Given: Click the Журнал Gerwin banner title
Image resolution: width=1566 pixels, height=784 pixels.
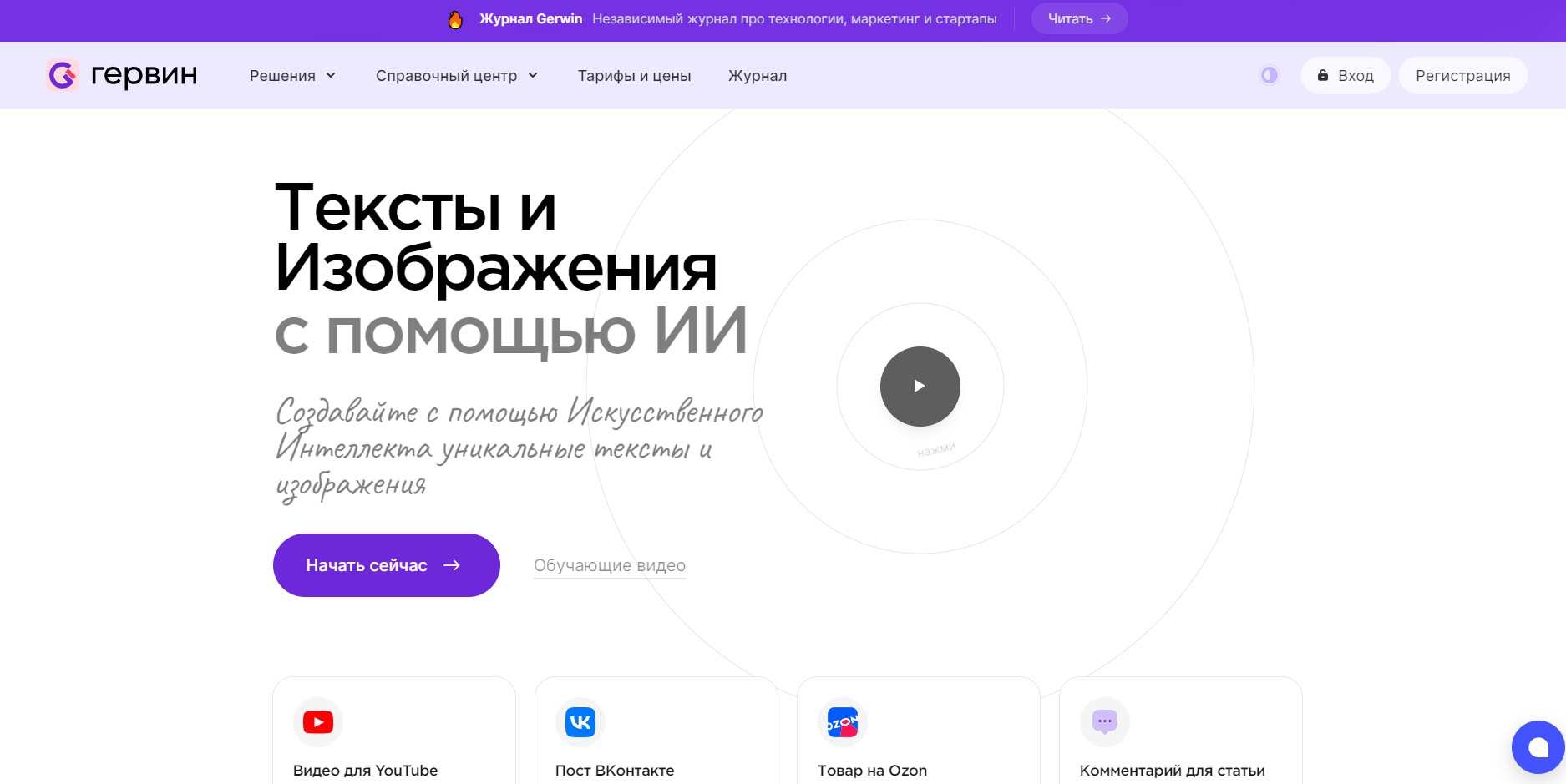Looking at the screenshot, I should (530, 19).
